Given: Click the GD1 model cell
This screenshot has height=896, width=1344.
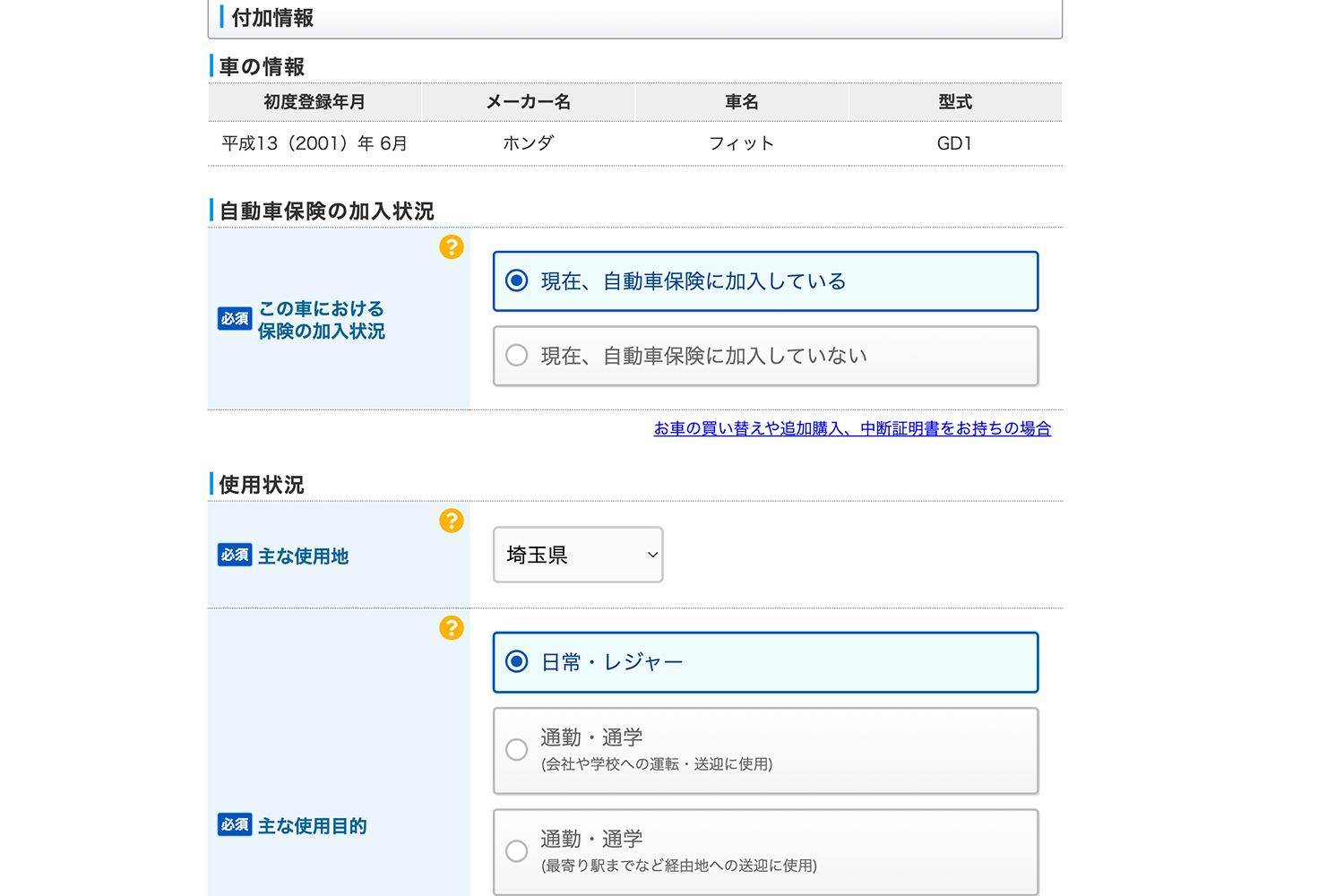Looking at the screenshot, I should pos(955,143).
